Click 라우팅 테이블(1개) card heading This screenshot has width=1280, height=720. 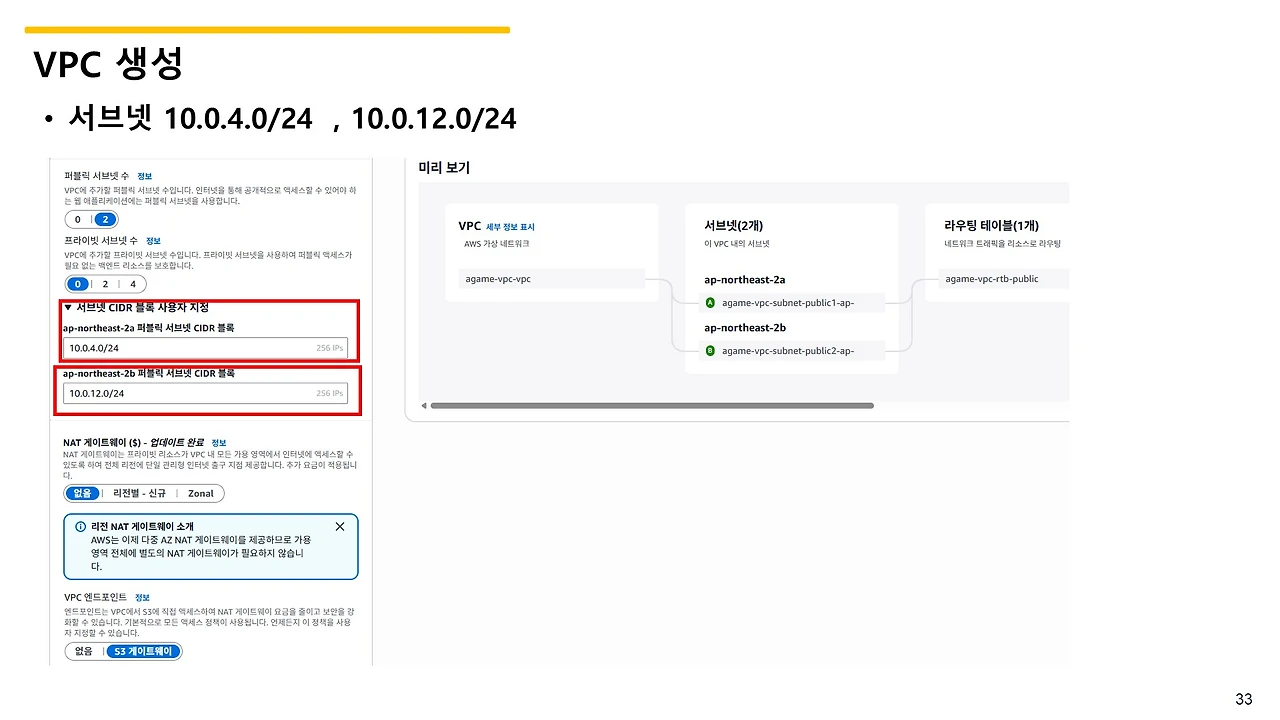[x=991, y=226]
